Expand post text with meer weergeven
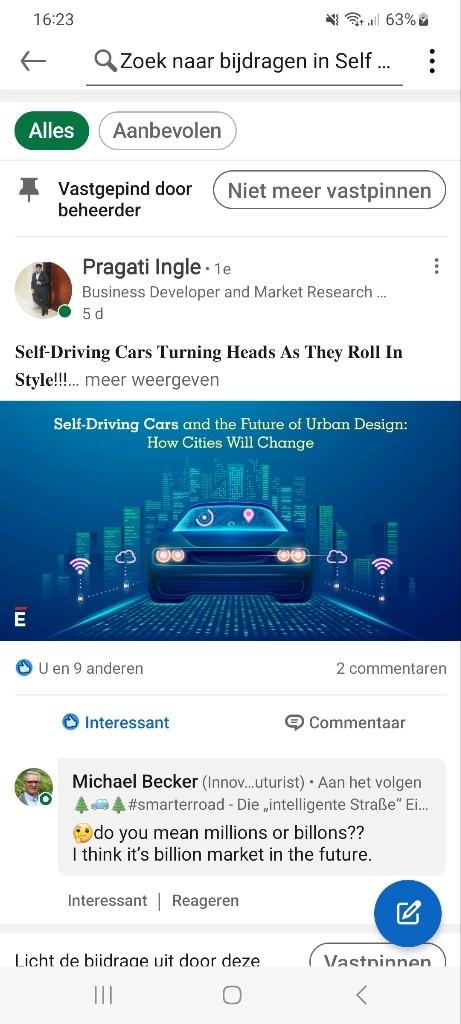 [152, 379]
